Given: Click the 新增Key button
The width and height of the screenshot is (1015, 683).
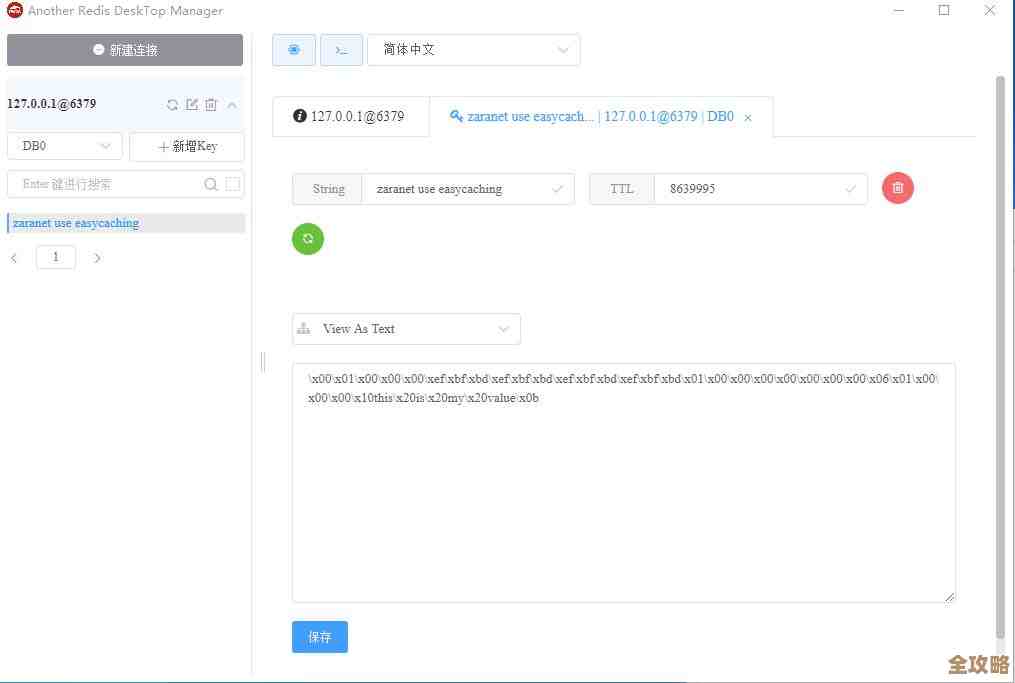Looking at the screenshot, I should (187, 145).
